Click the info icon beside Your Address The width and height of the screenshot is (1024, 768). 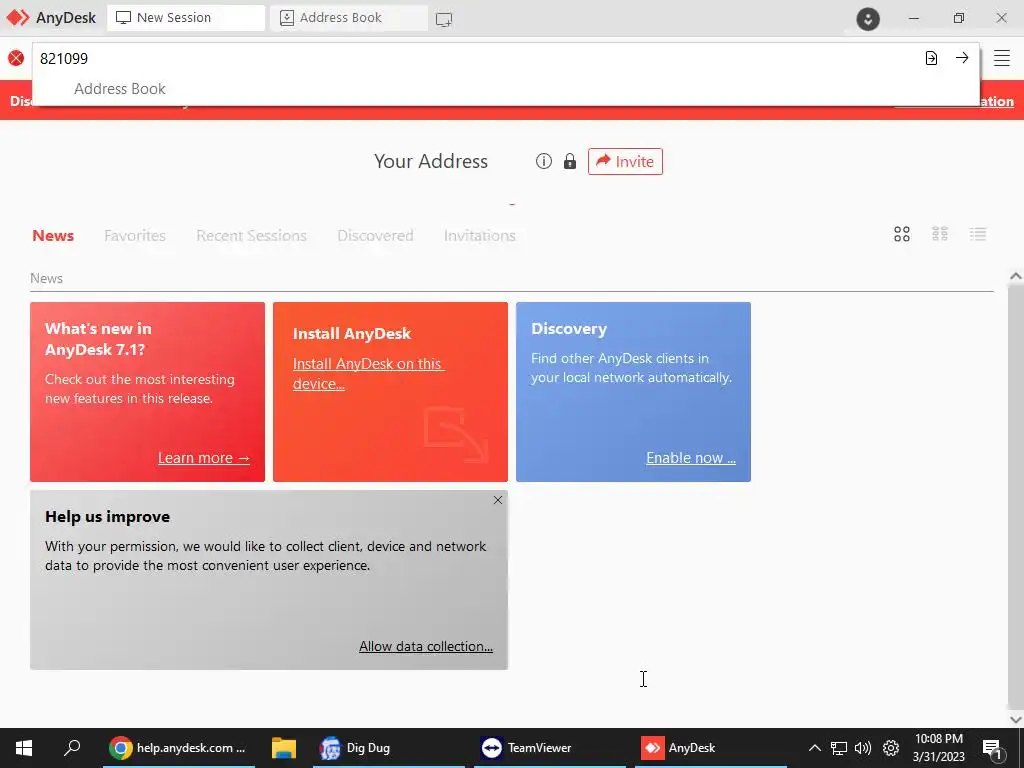tap(543, 161)
